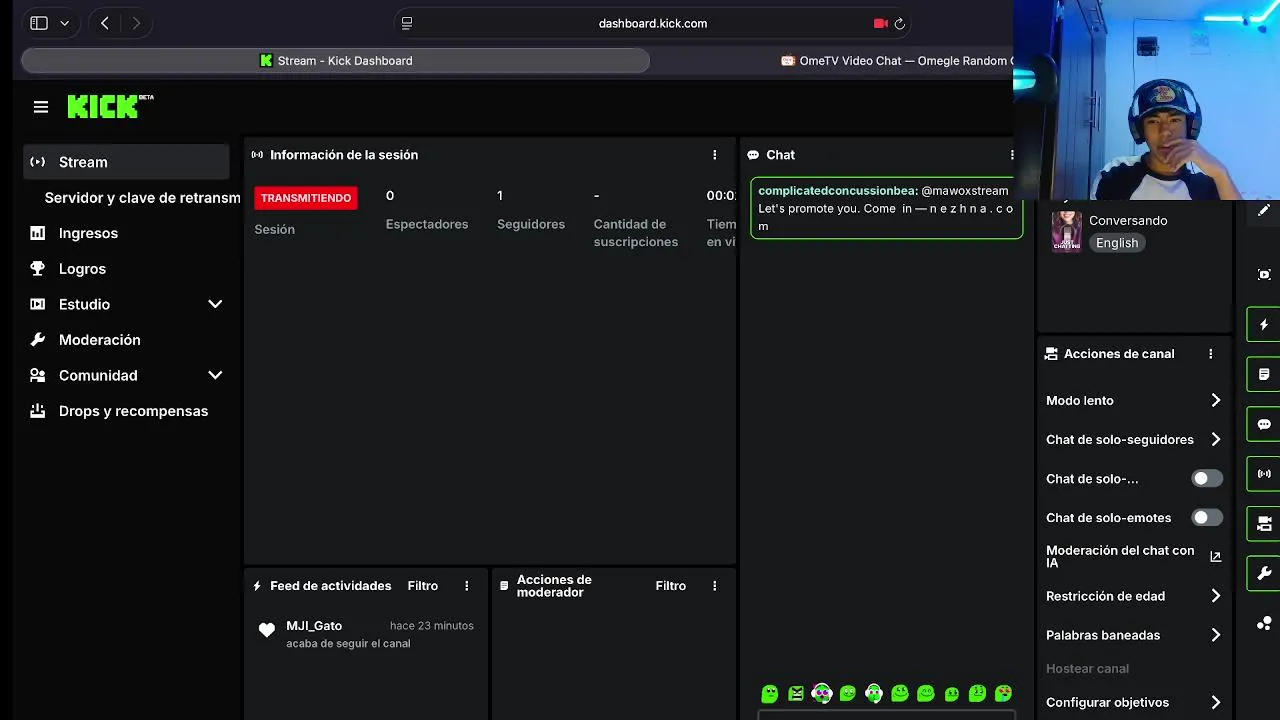Open the hamburger menu beside Kick logo

point(41,107)
